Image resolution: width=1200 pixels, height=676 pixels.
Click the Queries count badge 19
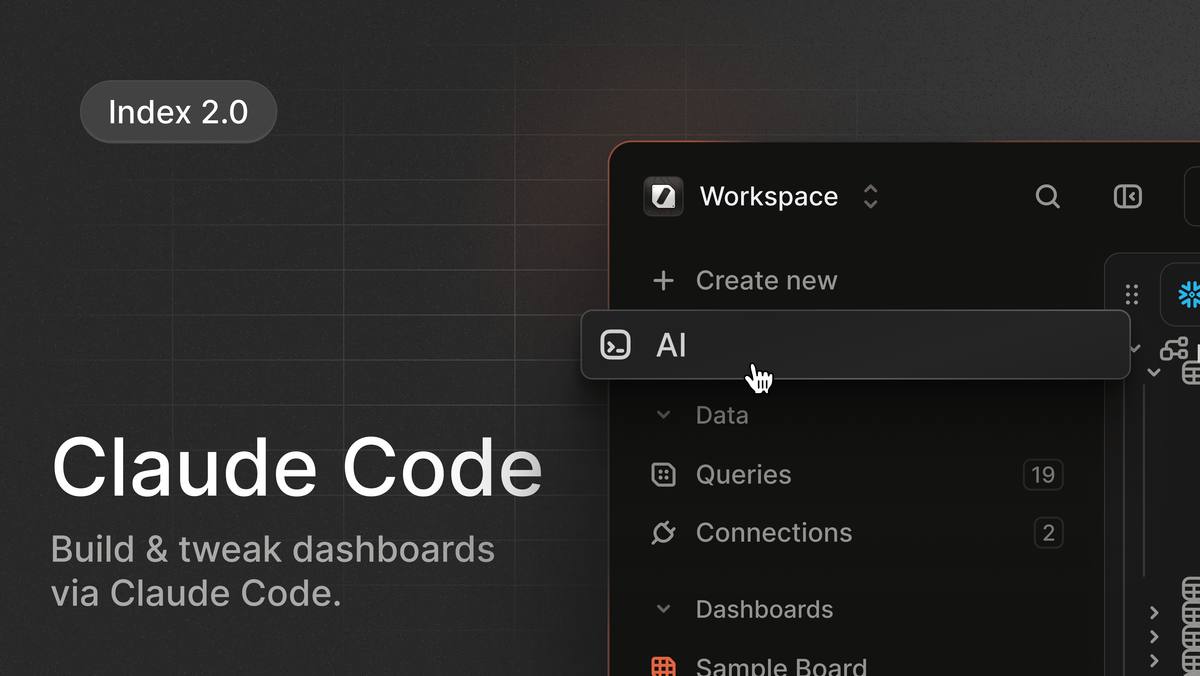(1043, 474)
